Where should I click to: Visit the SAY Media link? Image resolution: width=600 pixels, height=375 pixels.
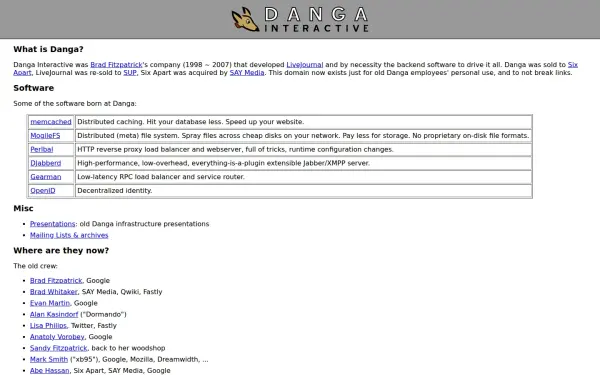coord(247,73)
